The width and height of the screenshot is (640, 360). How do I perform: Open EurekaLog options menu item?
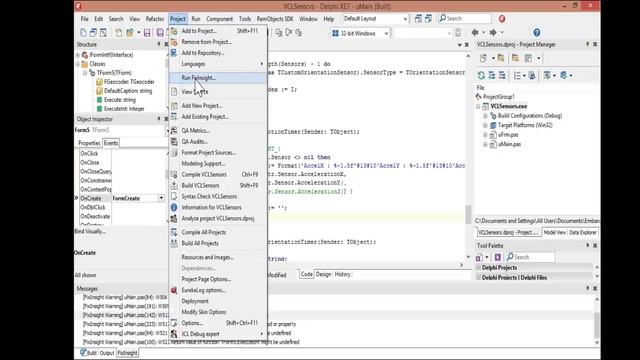218,290
